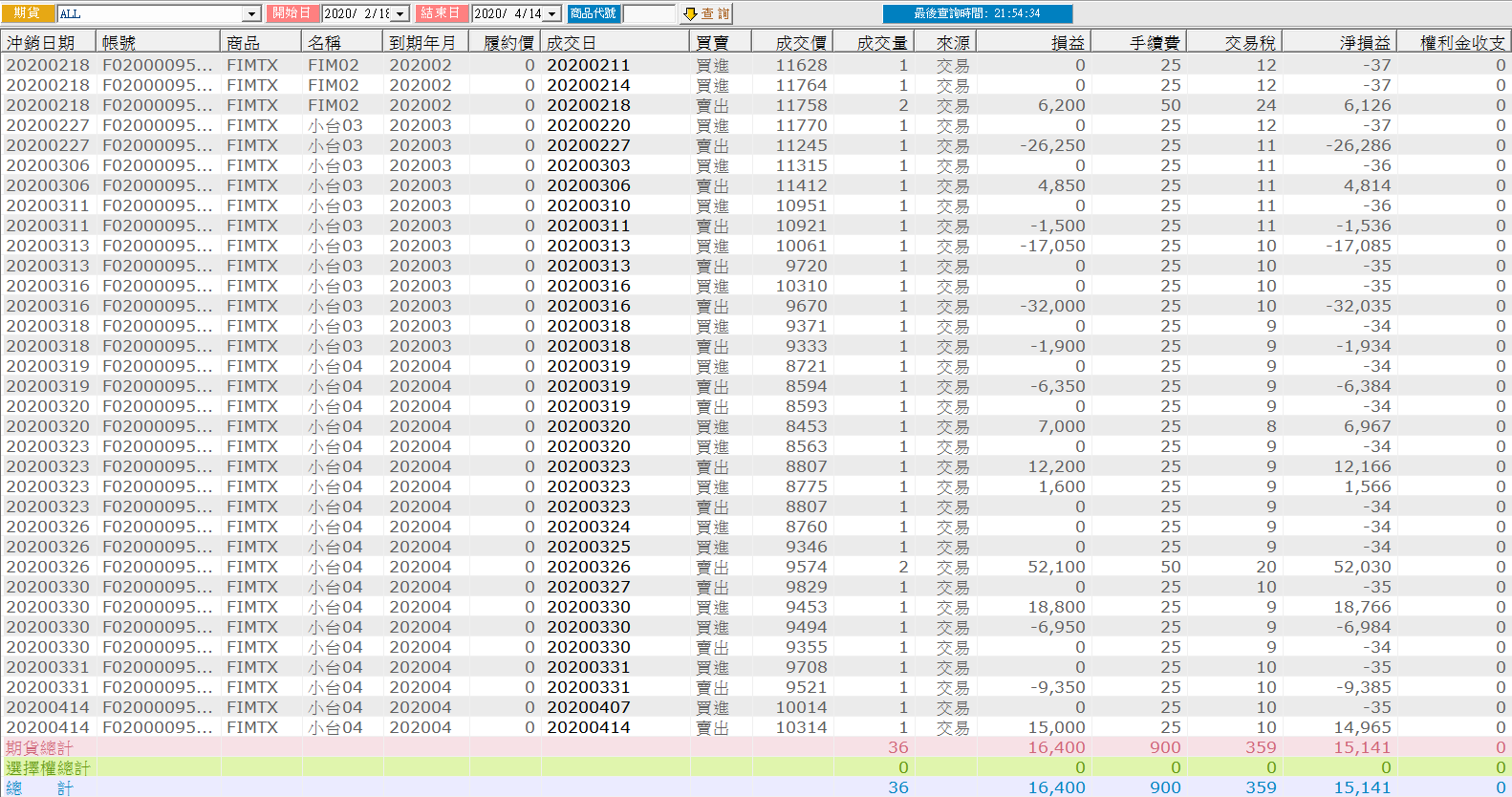Open the 結束日 end date picker dropdown

(552, 13)
